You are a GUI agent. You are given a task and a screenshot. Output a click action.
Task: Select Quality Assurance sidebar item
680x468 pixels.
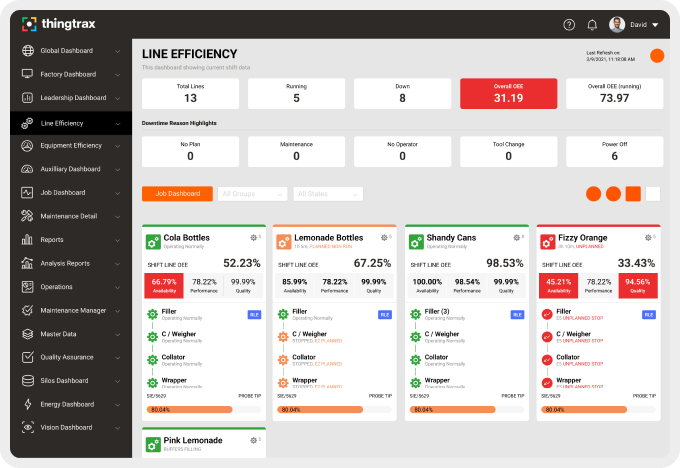pos(68,357)
